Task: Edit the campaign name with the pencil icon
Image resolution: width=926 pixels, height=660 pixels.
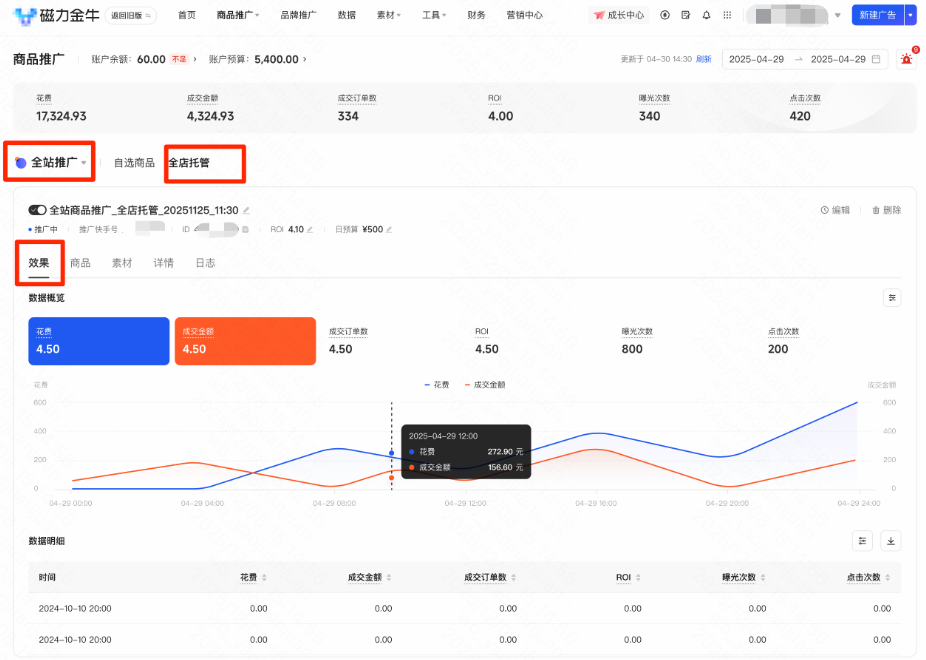Action: point(246,210)
